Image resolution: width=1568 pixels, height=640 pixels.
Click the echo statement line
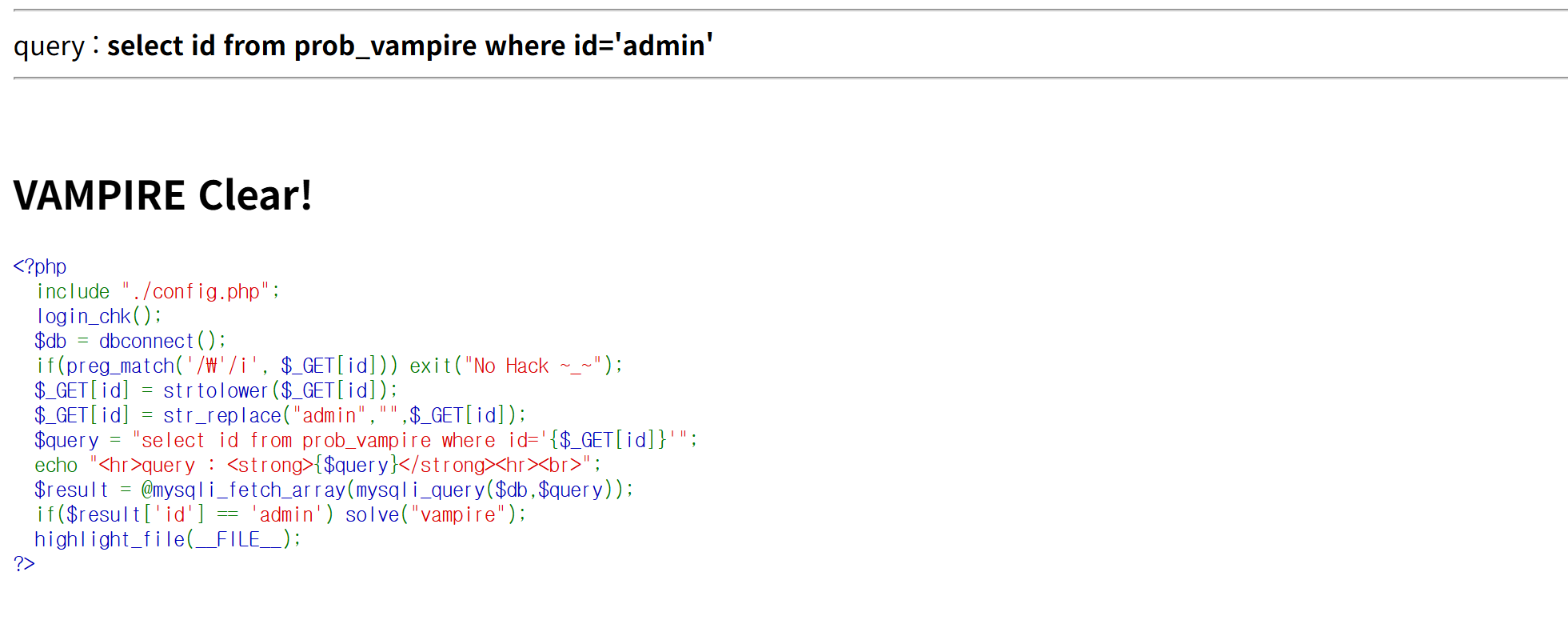point(317,465)
